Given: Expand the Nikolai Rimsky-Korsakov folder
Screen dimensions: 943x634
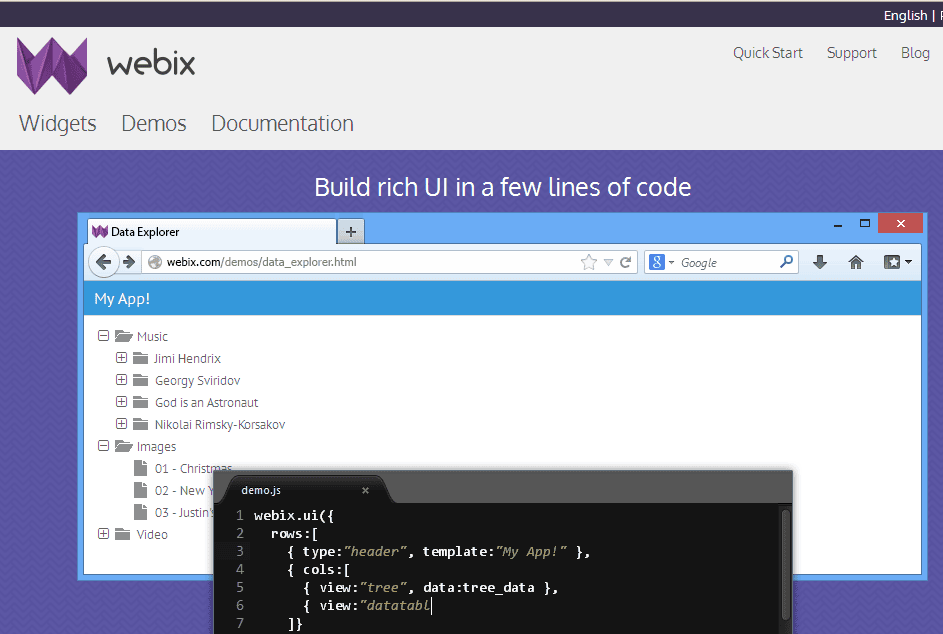Looking at the screenshot, I should (x=121, y=424).
